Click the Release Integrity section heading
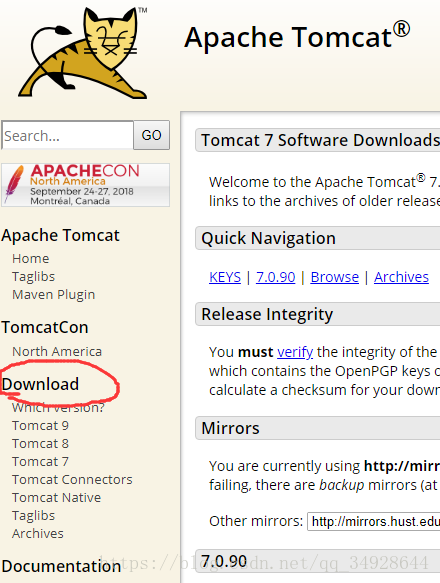Image resolution: width=440 pixels, height=583 pixels. click(267, 314)
